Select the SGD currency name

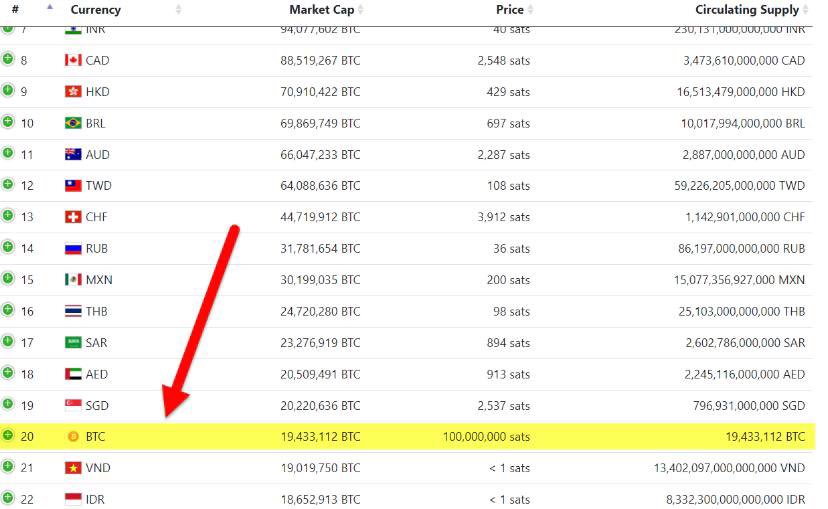tap(97, 406)
